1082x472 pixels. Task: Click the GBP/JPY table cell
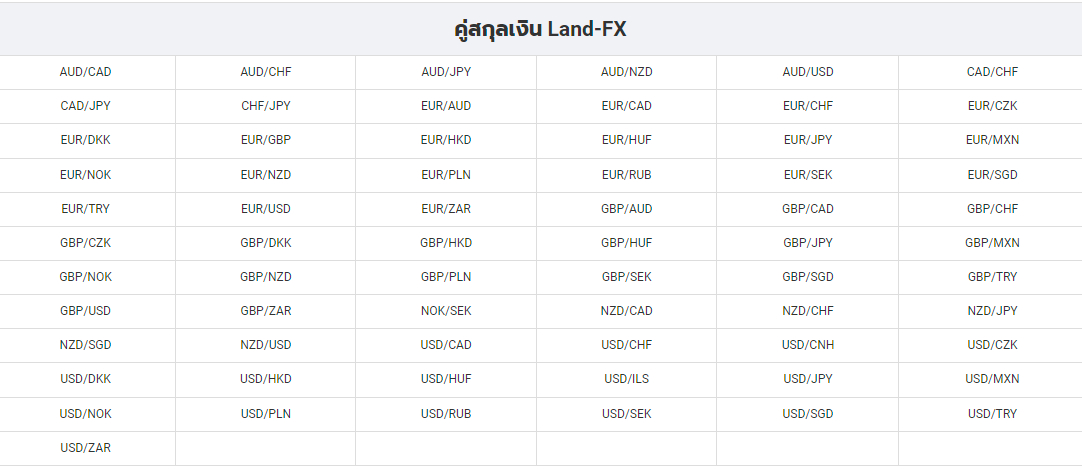(807, 243)
